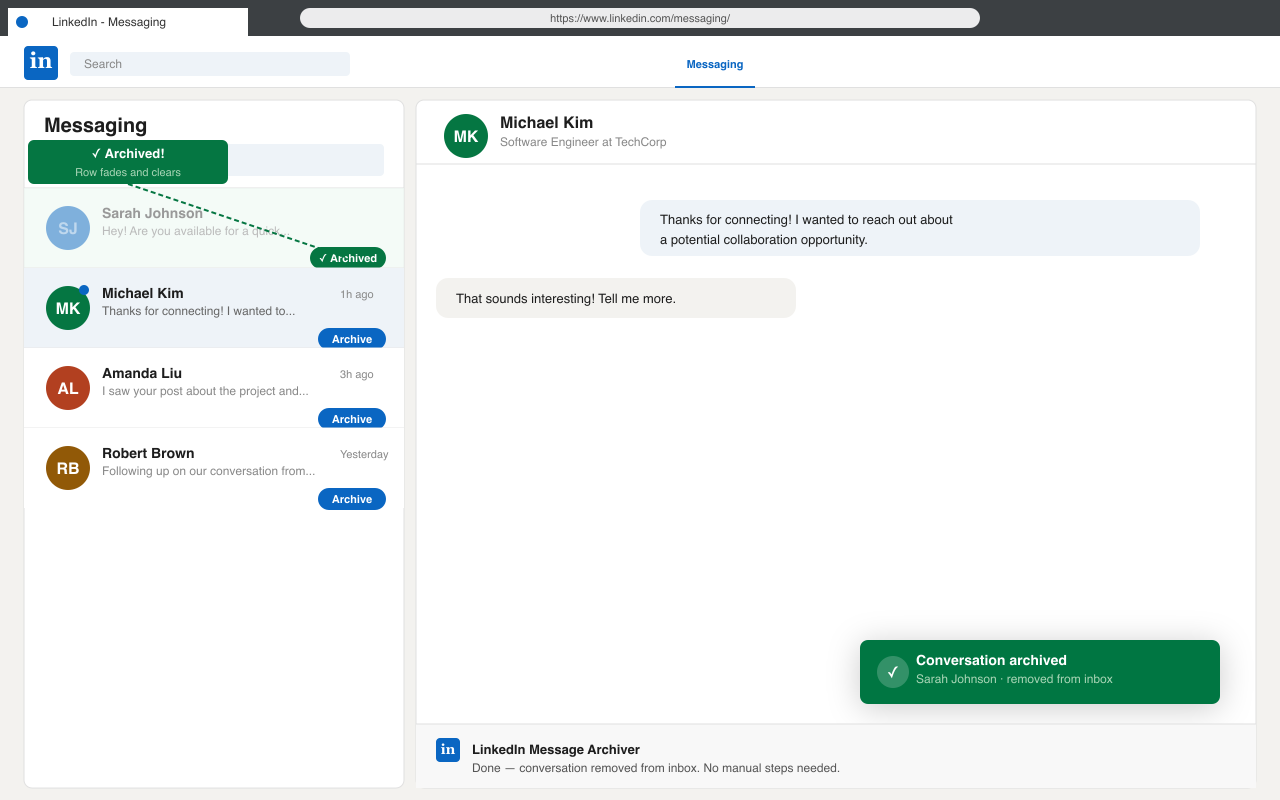This screenshot has height=800, width=1280.
Task: Click the green Archived badge on Sarah's row
Action: coord(348,258)
